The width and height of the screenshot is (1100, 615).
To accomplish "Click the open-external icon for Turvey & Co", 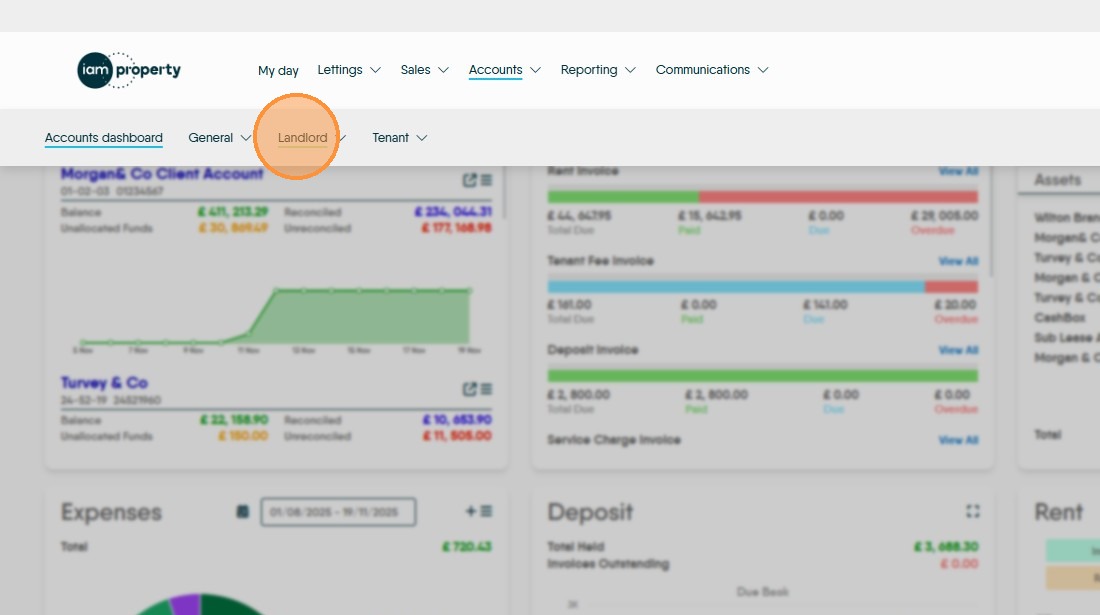I will click(469, 388).
